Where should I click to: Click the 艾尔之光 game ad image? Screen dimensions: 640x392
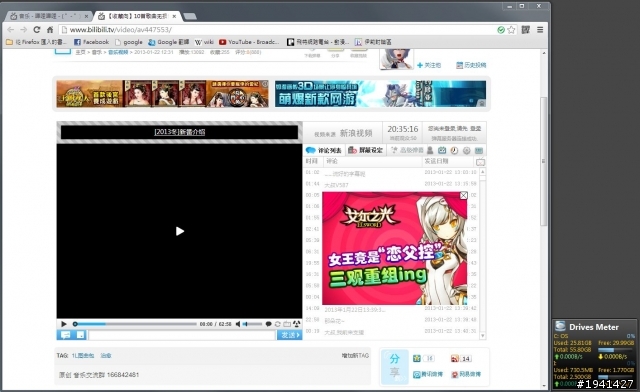pyautogui.click(x=395, y=248)
